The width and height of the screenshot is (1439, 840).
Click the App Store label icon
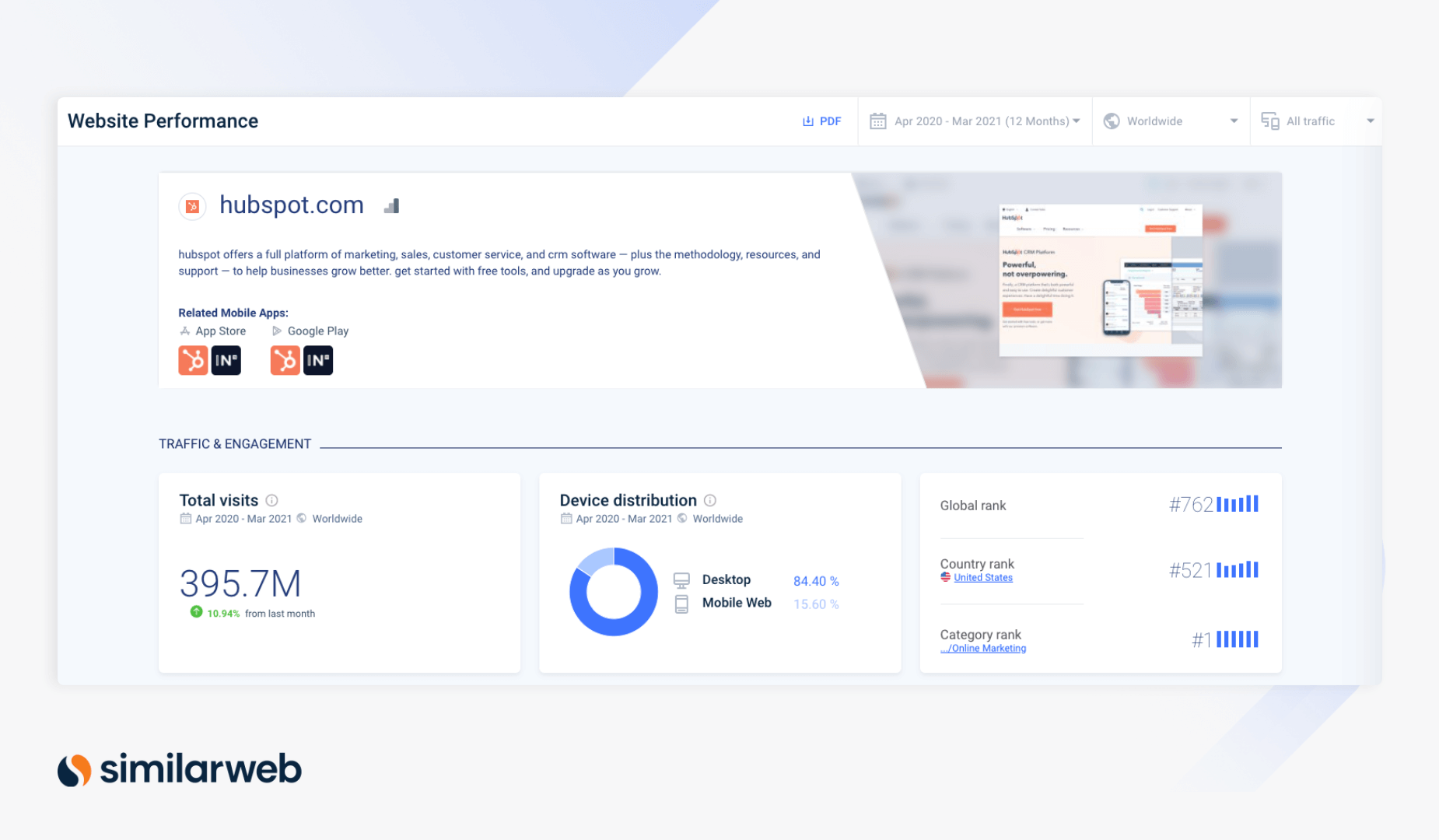[185, 331]
